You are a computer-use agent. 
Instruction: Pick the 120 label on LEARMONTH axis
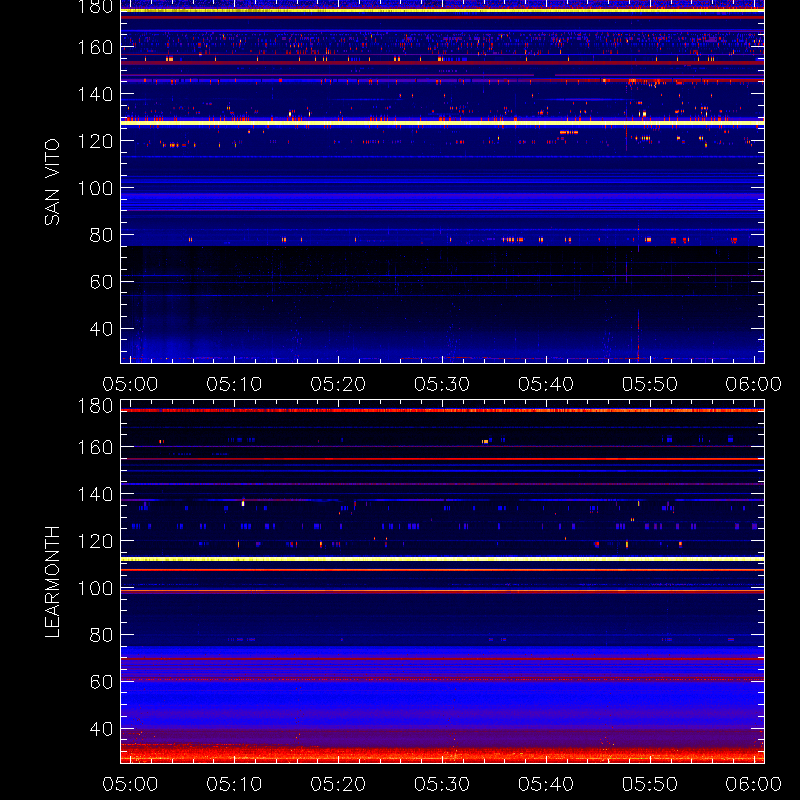click(x=95, y=541)
